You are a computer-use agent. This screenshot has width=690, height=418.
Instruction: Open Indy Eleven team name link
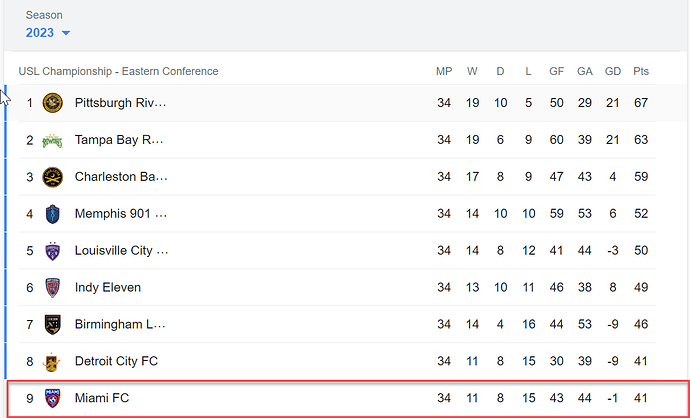point(108,288)
